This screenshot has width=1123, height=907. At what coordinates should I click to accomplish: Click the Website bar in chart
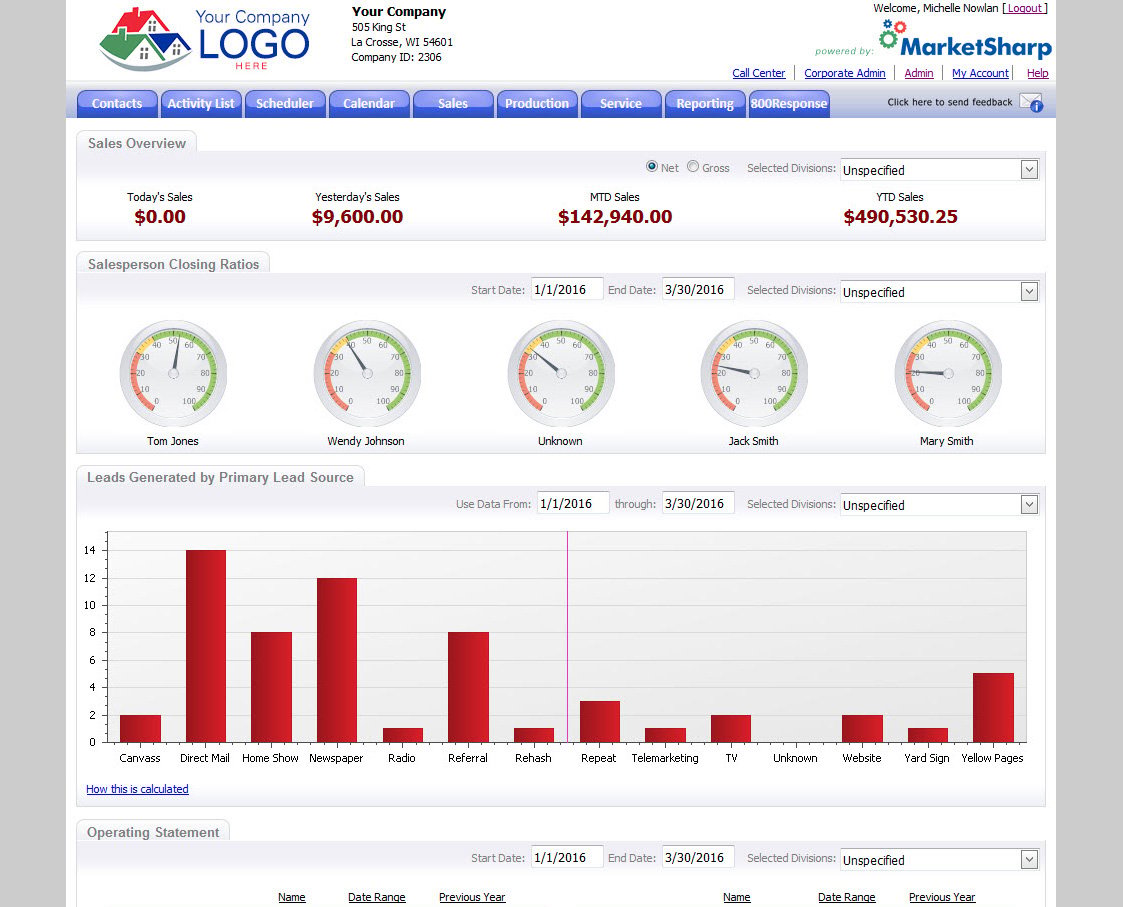click(x=862, y=729)
